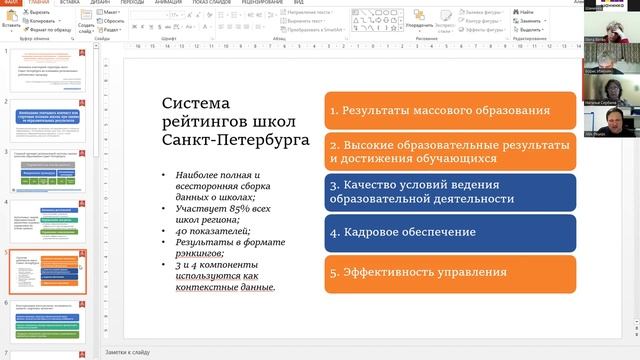Open the font name combo box

click(x=150, y=15)
